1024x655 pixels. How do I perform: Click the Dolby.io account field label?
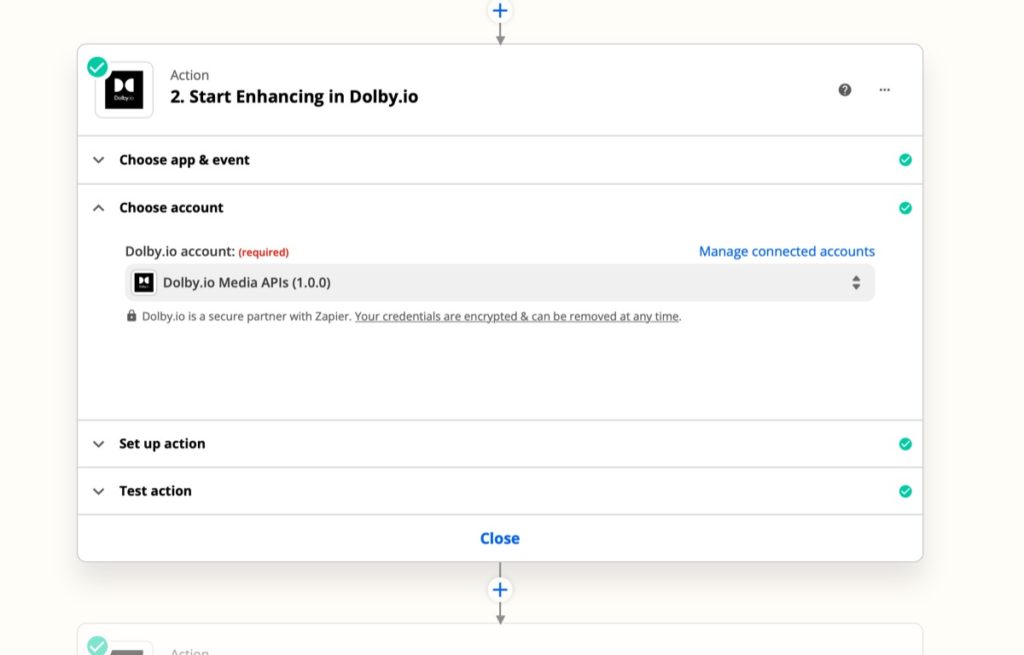click(180, 251)
